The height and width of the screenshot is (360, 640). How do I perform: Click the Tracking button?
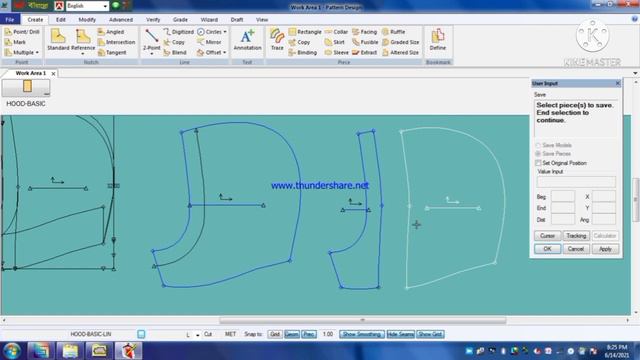(x=576, y=236)
